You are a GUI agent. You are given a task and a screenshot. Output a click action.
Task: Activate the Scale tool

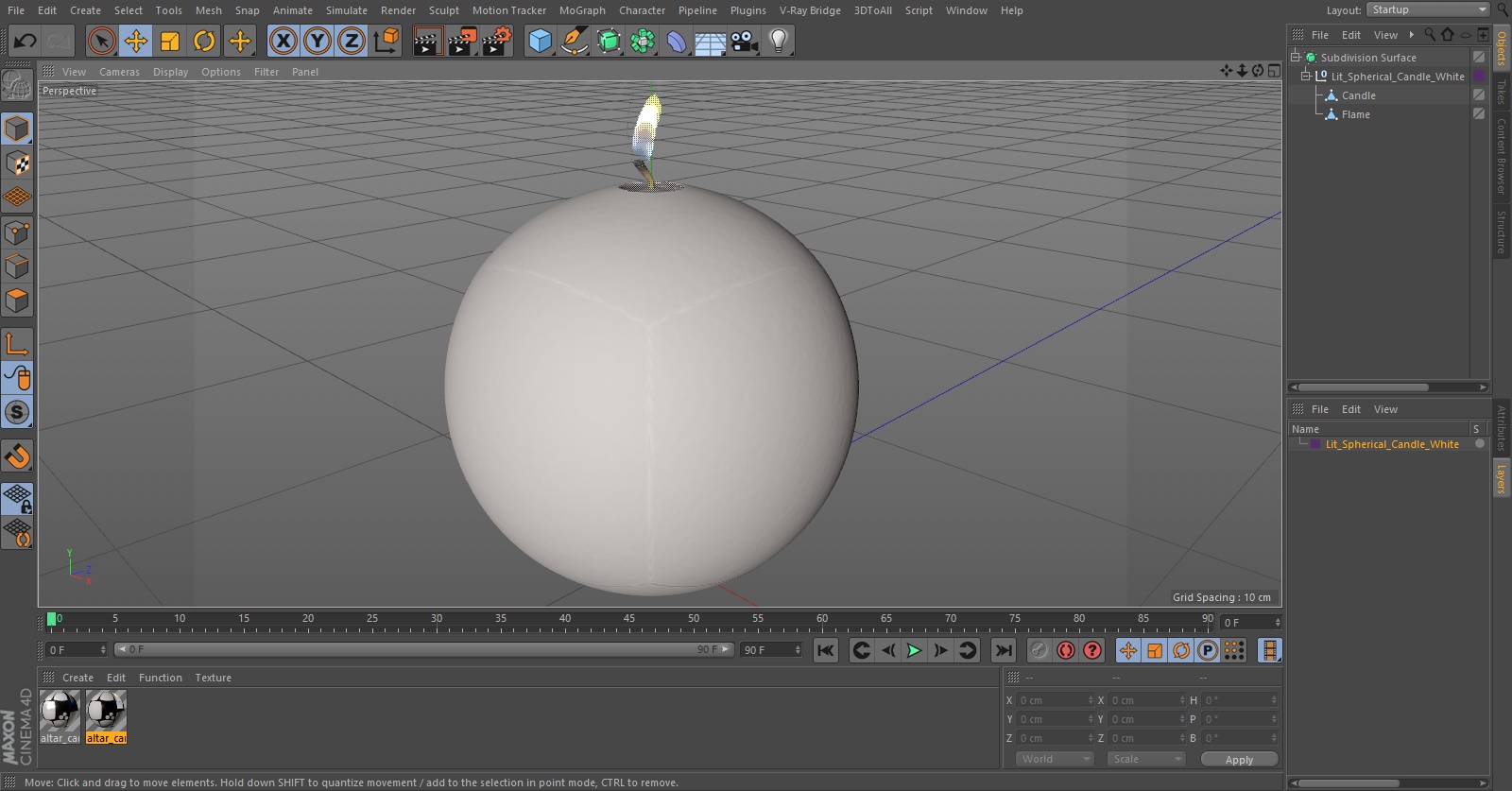(170, 41)
